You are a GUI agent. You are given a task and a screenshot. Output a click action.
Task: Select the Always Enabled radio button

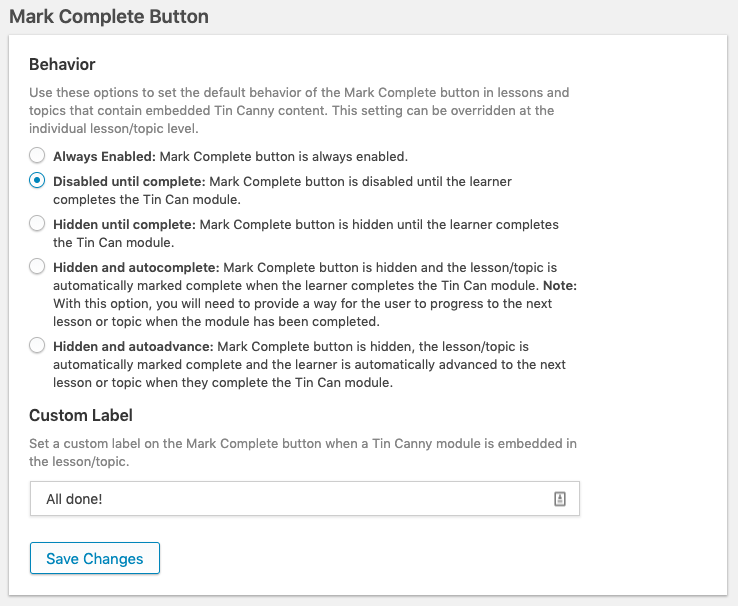(x=37, y=156)
